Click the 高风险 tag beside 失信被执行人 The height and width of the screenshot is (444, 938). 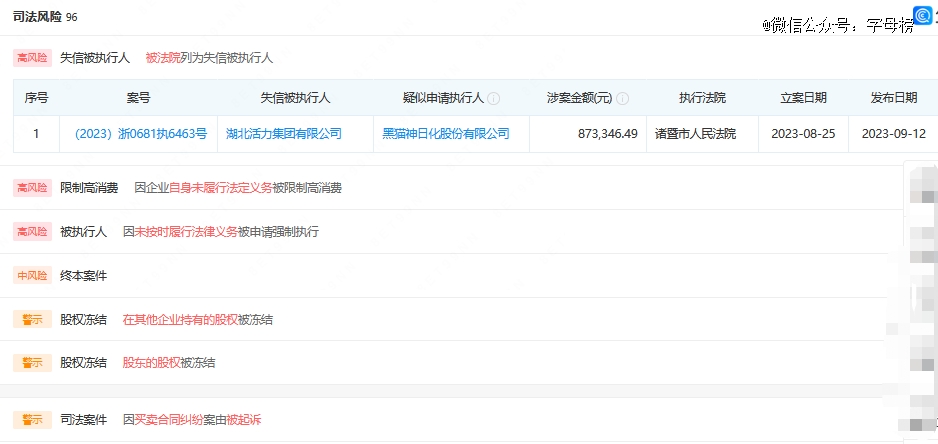[x=32, y=58]
